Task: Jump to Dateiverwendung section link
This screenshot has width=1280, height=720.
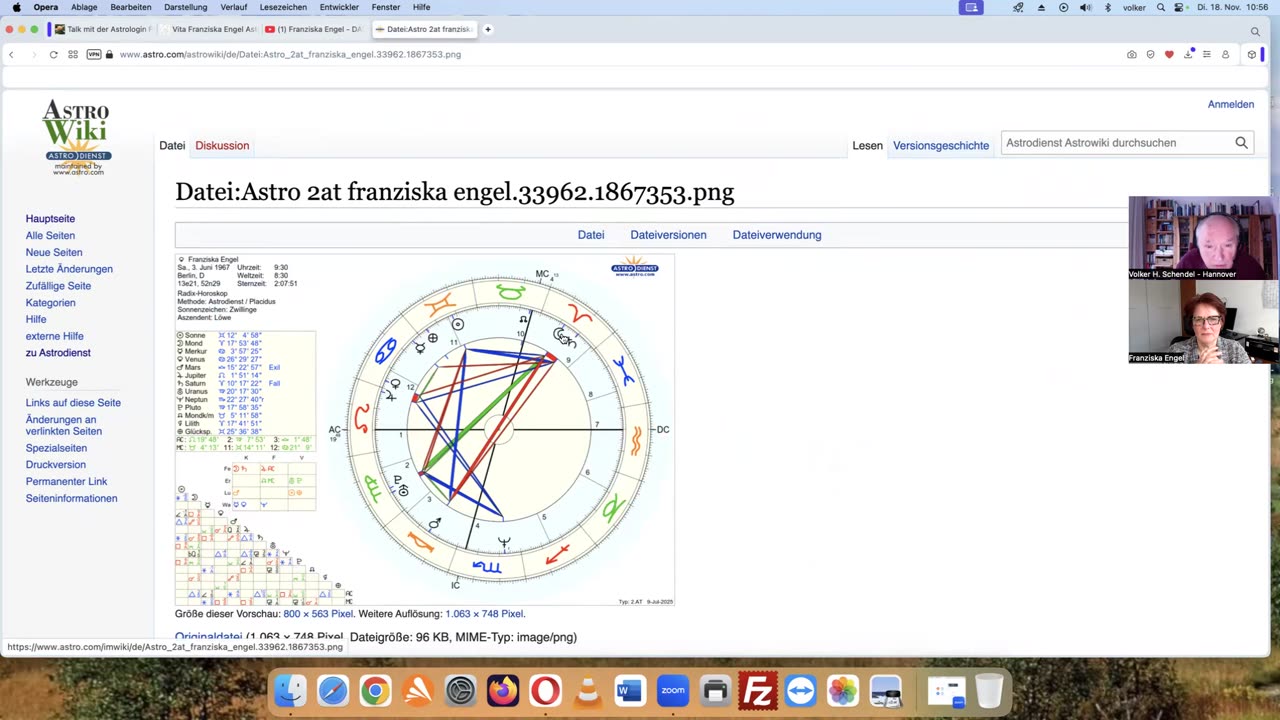Action: [777, 235]
